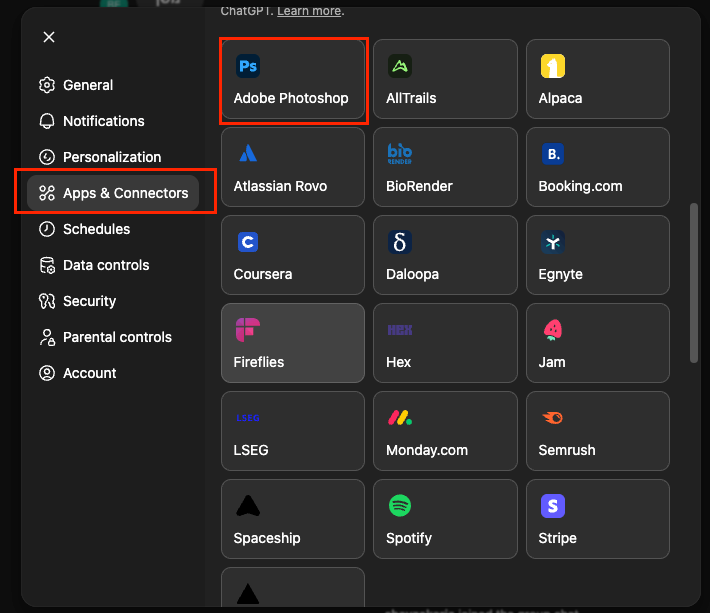Open the General settings section
Screen dimensions: 710x613
tap(113, 85)
